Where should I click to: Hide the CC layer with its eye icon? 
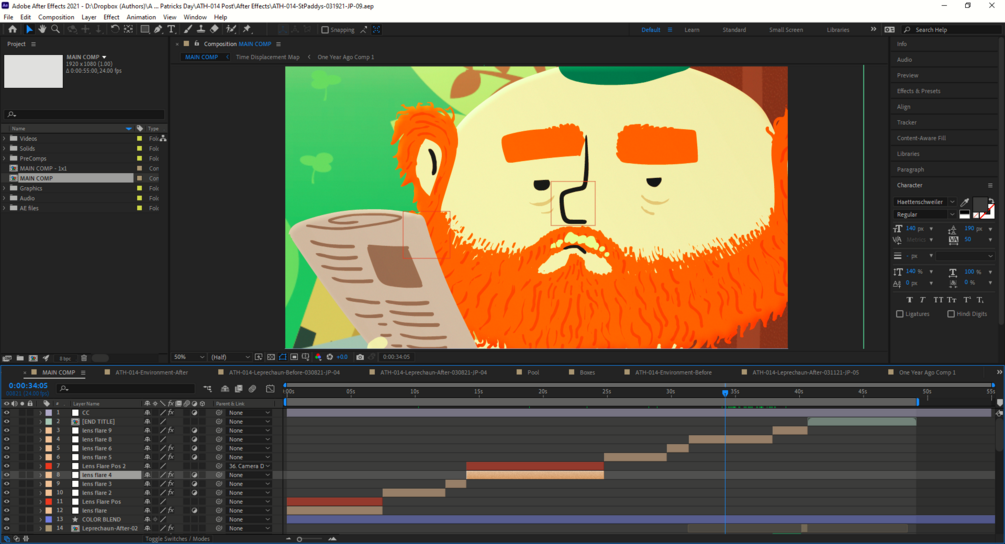click(x=6, y=413)
